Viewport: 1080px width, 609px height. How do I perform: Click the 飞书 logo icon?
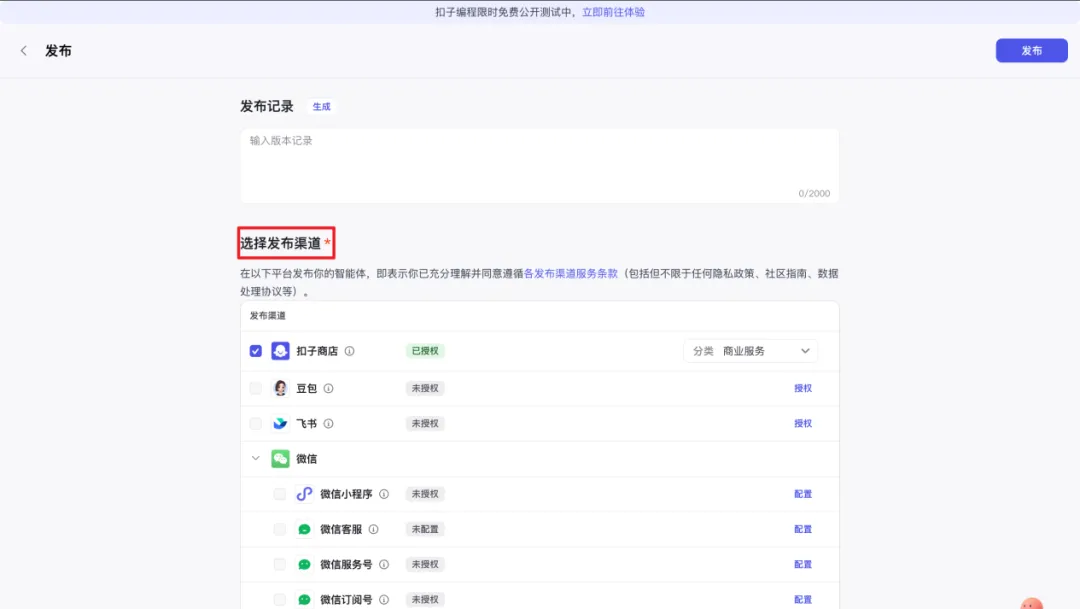click(x=280, y=423)
